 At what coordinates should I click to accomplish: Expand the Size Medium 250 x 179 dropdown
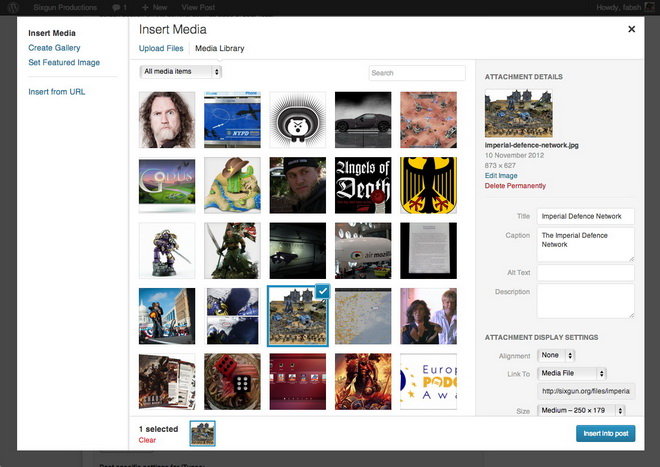point(581,410)
